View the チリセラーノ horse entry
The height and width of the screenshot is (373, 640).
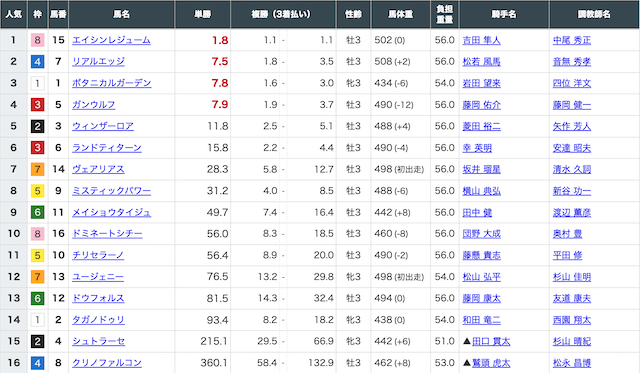click(98, 255)
